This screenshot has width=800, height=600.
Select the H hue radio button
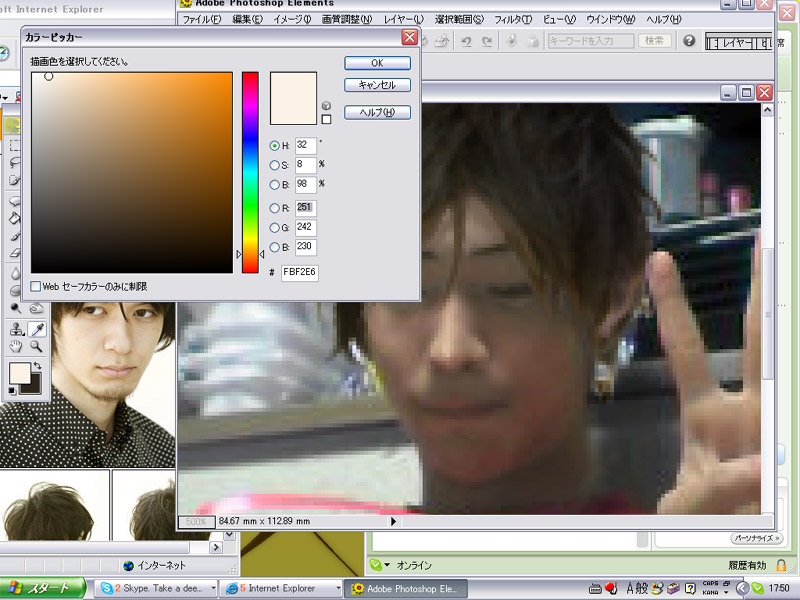point(274,146)
